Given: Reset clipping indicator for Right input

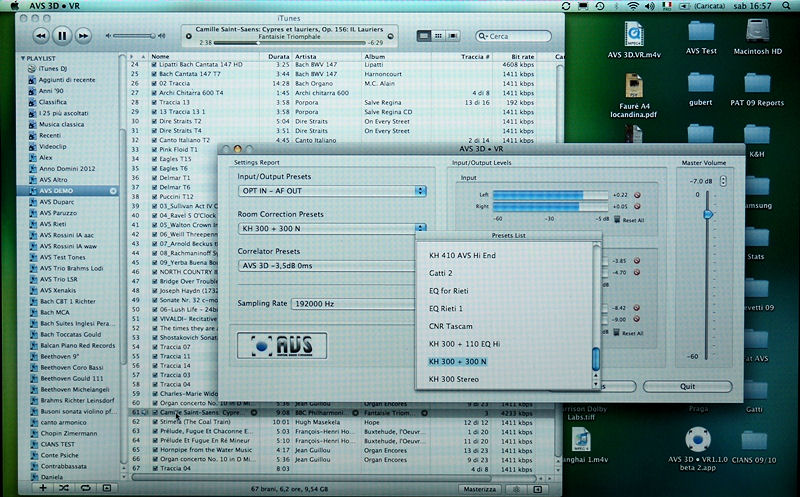Looking at the screenshot, I should click(x=637, y=207).
